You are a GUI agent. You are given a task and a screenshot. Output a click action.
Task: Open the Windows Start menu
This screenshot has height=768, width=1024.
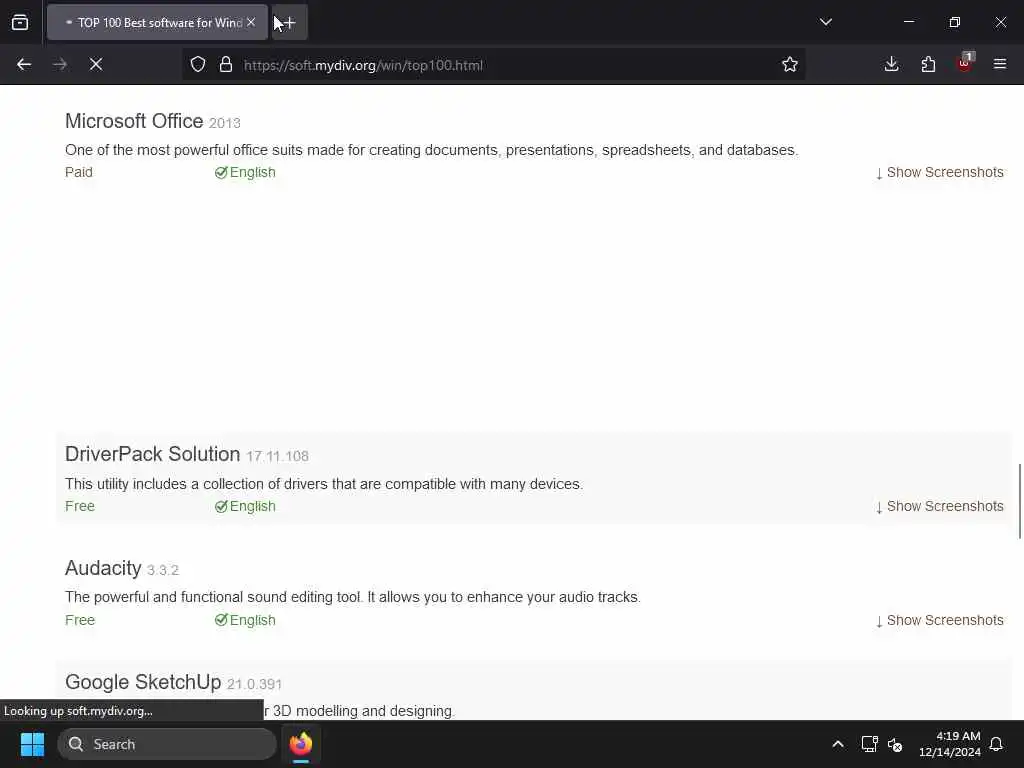(32, 744)
